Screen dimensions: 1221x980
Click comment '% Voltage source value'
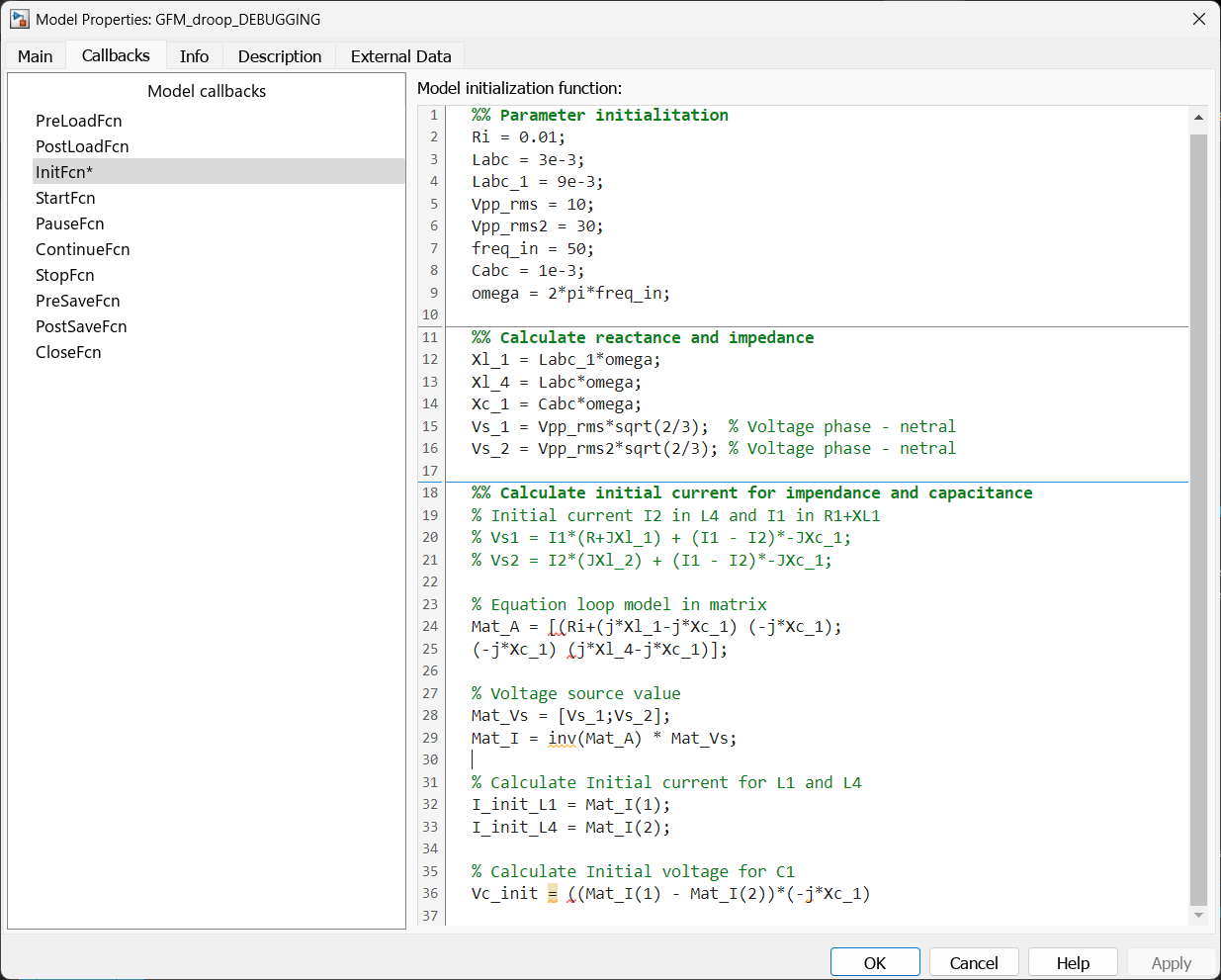click(575, 693)
